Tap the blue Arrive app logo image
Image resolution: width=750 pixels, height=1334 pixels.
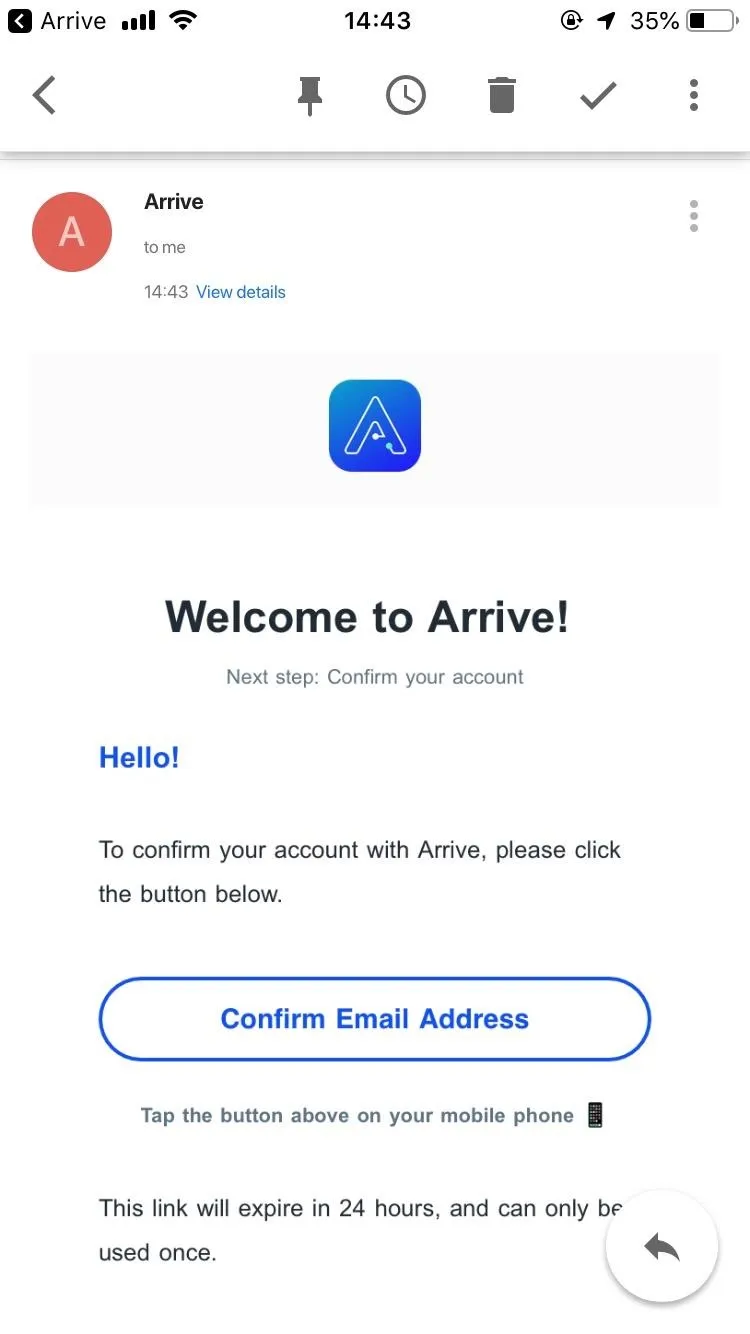pos(375,426)
